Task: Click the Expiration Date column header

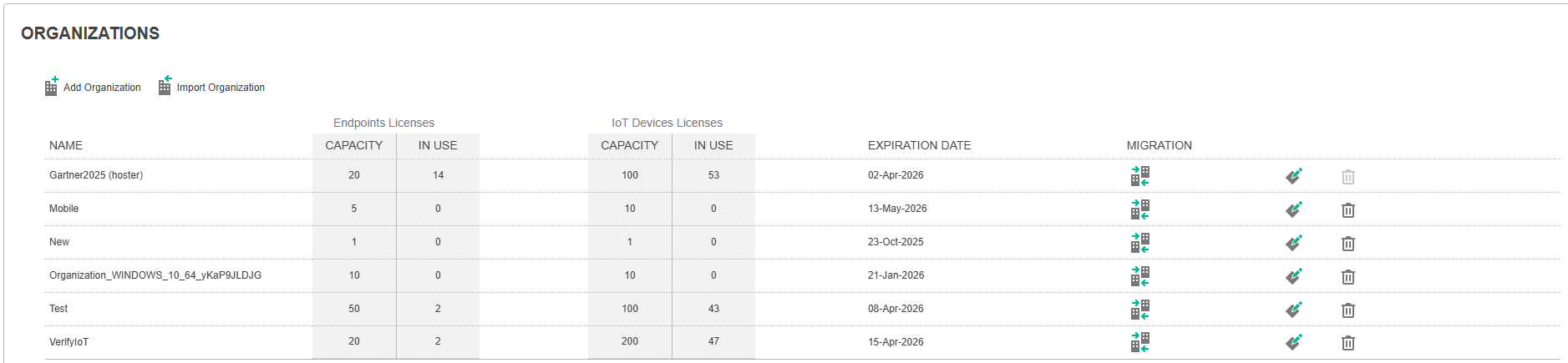Action: 919,145
